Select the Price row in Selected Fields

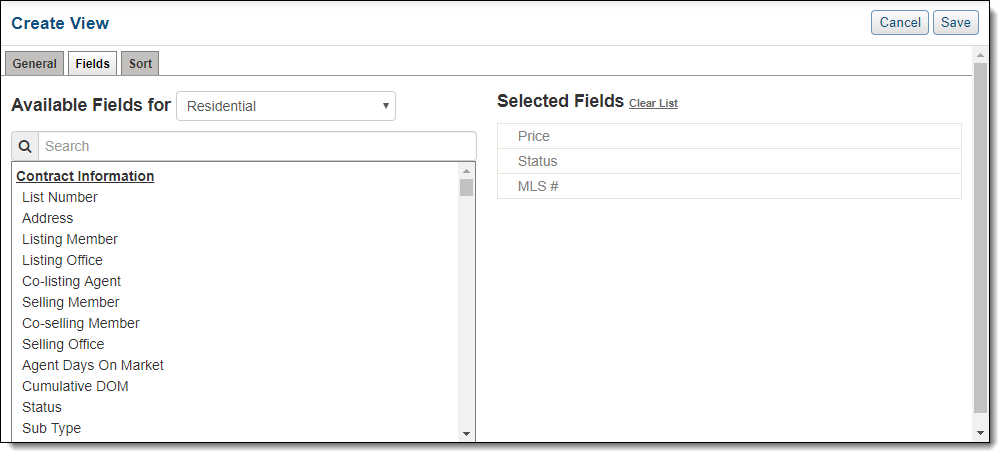tap(729, 136)
